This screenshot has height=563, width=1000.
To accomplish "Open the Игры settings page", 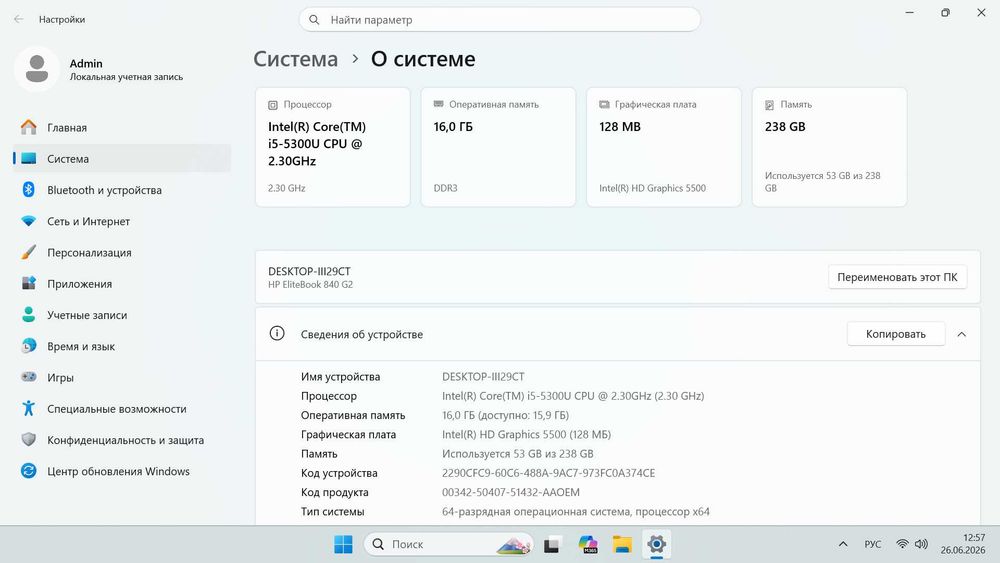I will pyautogui.click(x=122, y=377).
